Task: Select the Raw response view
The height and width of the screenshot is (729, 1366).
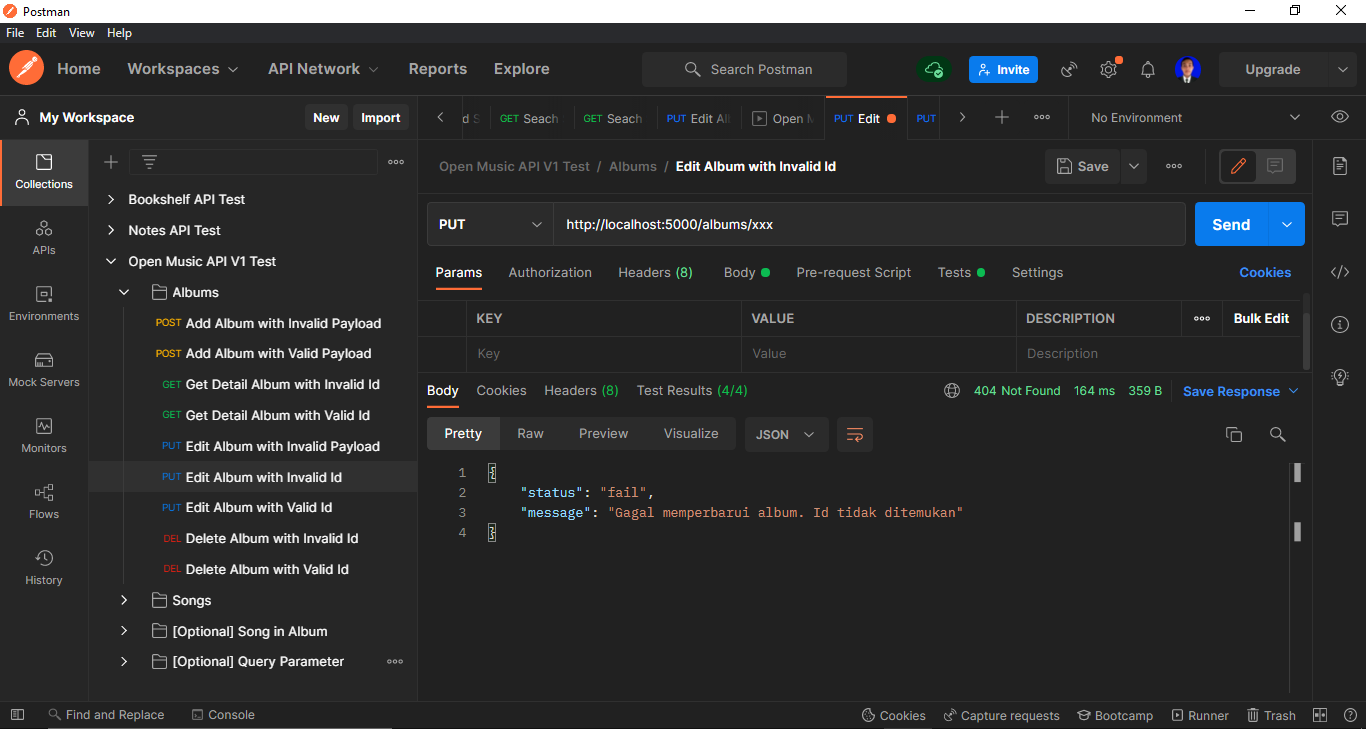Action: pos(530,433)
